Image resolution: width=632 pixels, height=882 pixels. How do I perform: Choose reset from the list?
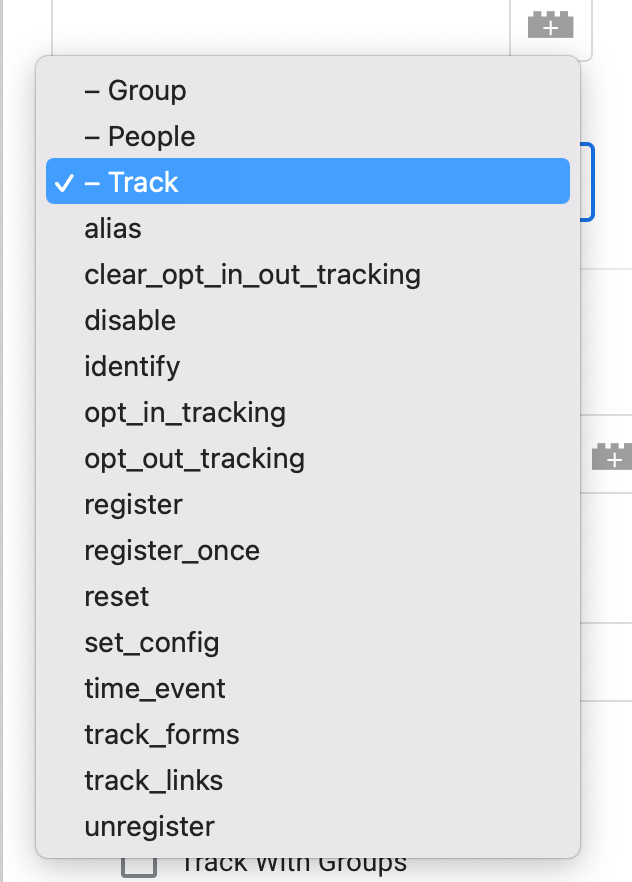[x=117, y=597]
